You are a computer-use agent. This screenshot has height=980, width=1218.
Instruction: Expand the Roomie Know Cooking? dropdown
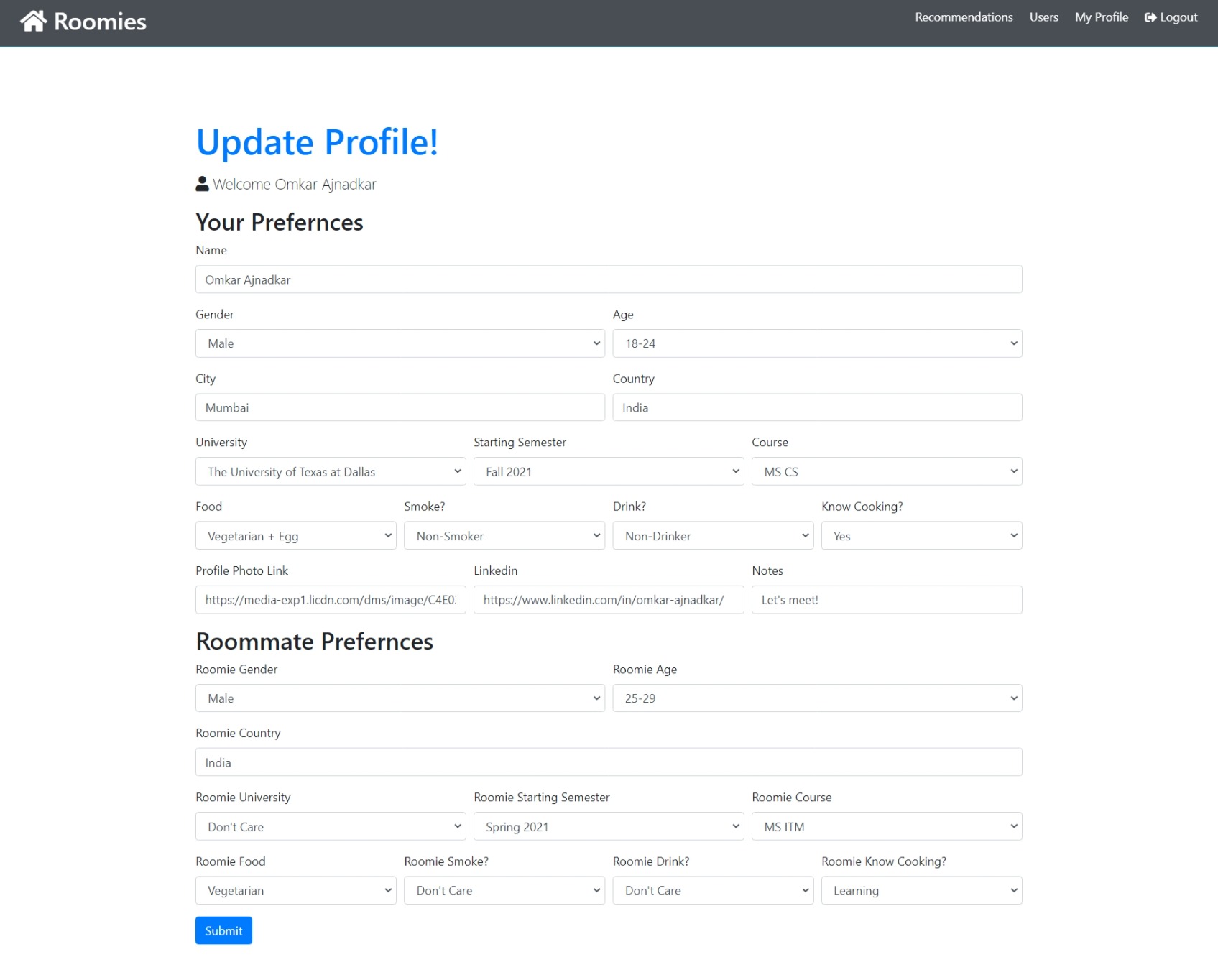coord(922,890)
